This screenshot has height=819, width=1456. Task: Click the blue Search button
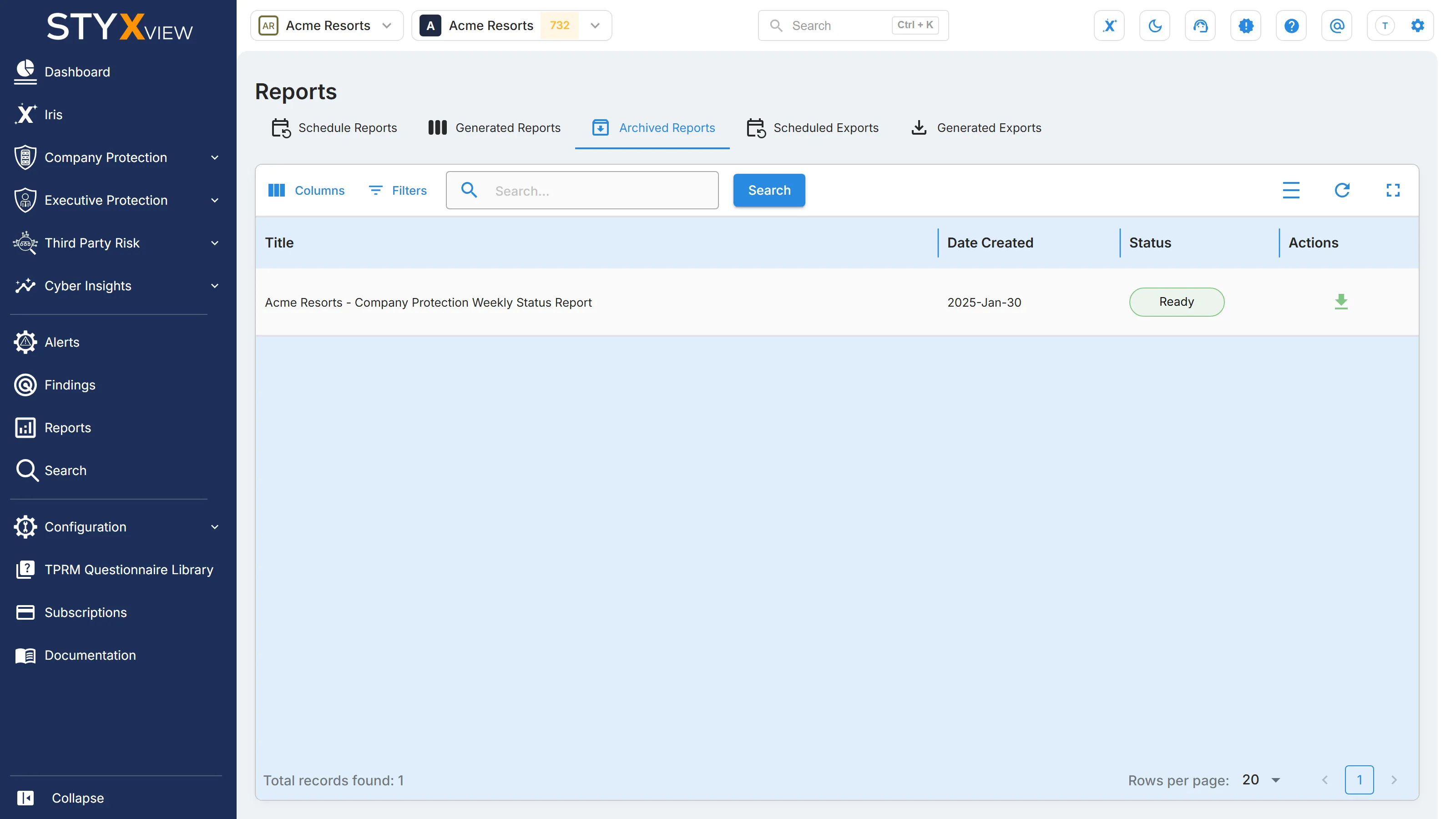769,191
